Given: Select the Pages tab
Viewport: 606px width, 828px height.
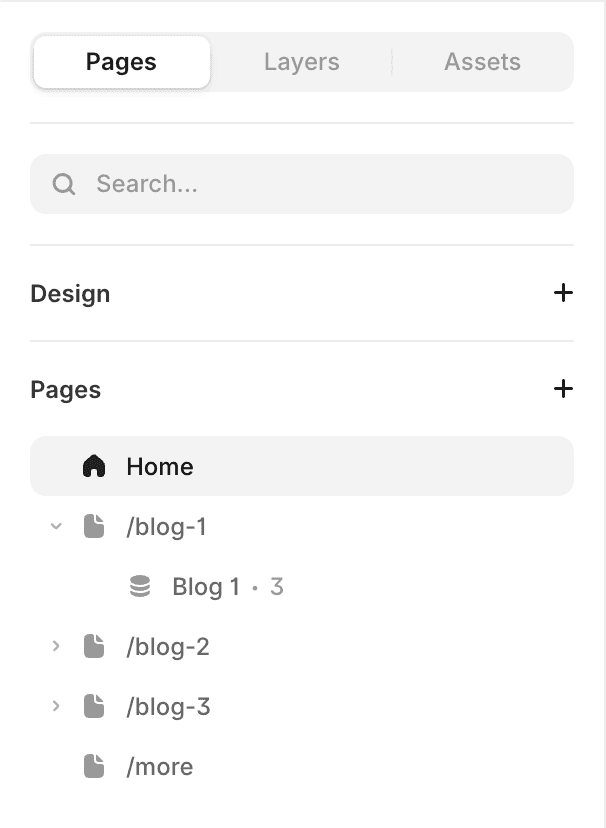Looking at the screenshot, I should pyautogui.click(x=121, y=62).
